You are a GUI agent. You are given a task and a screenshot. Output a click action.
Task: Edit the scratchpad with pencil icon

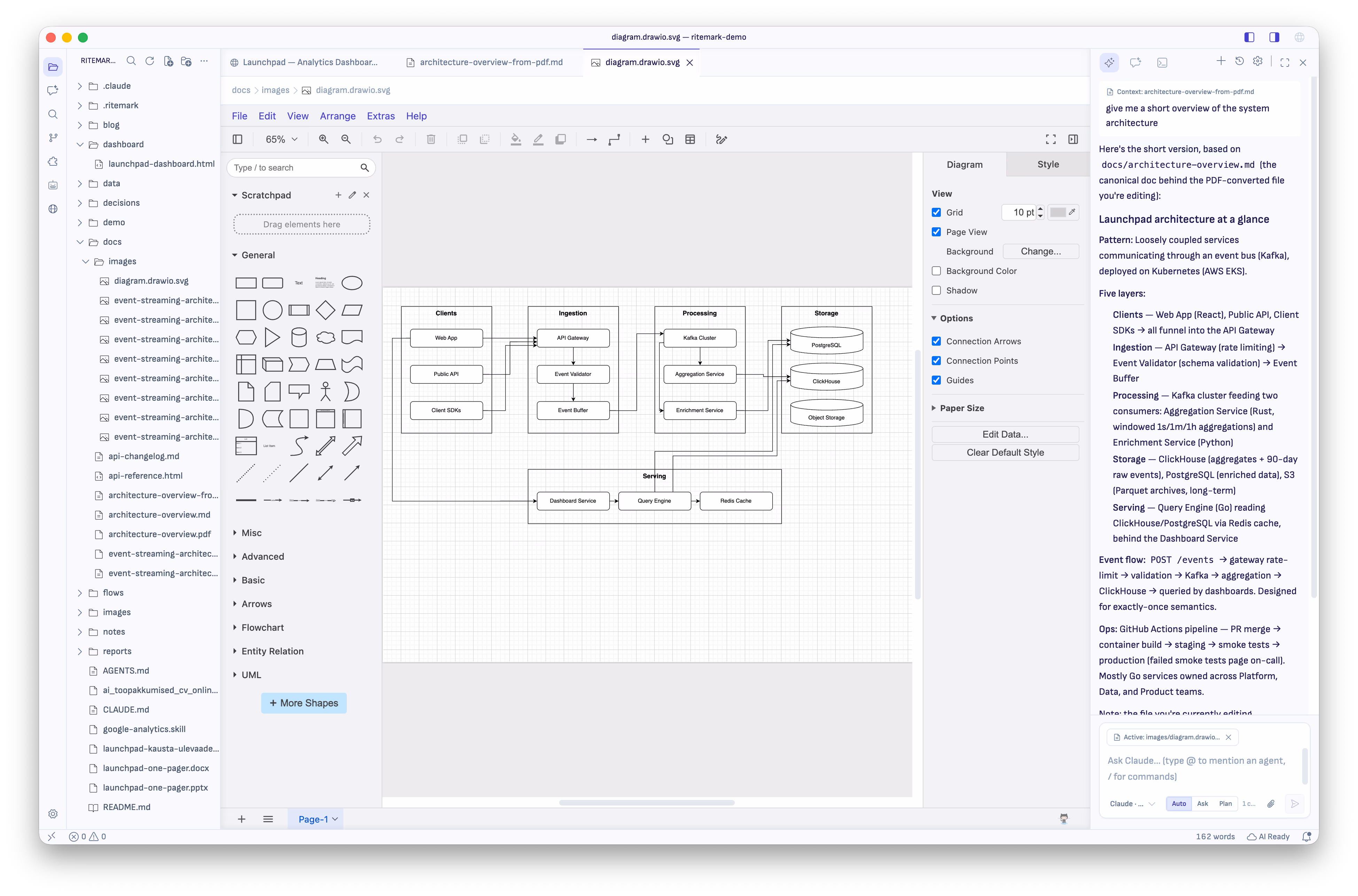[352, 195]
